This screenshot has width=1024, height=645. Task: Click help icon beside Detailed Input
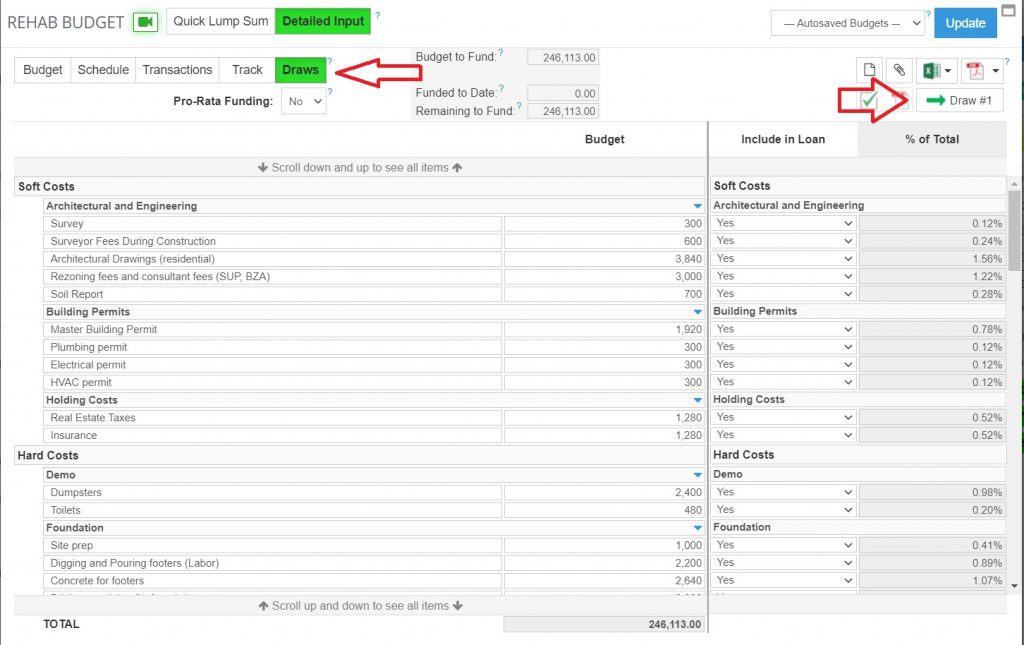point(377,15)
